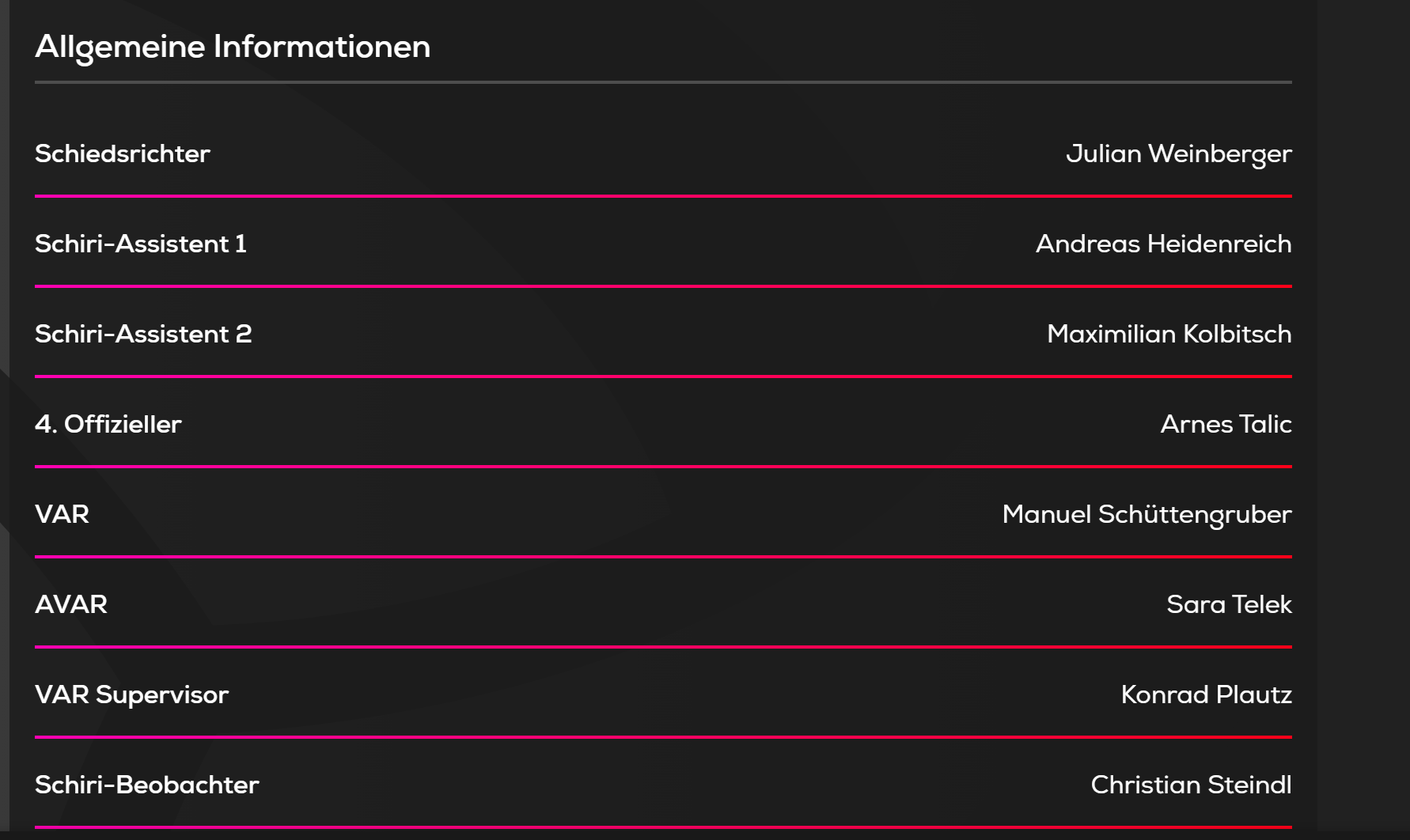Select VAR Manuel Schüttengruber name

[1147, 515]
